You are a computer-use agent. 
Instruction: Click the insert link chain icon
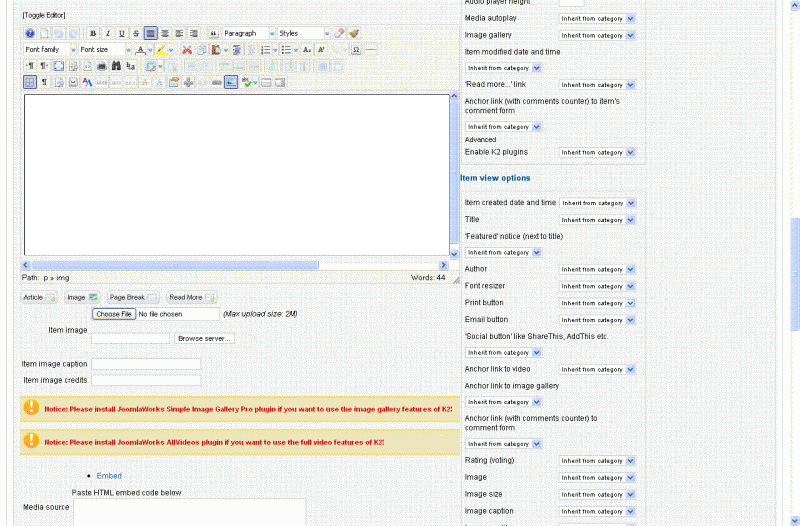(217, 82)
